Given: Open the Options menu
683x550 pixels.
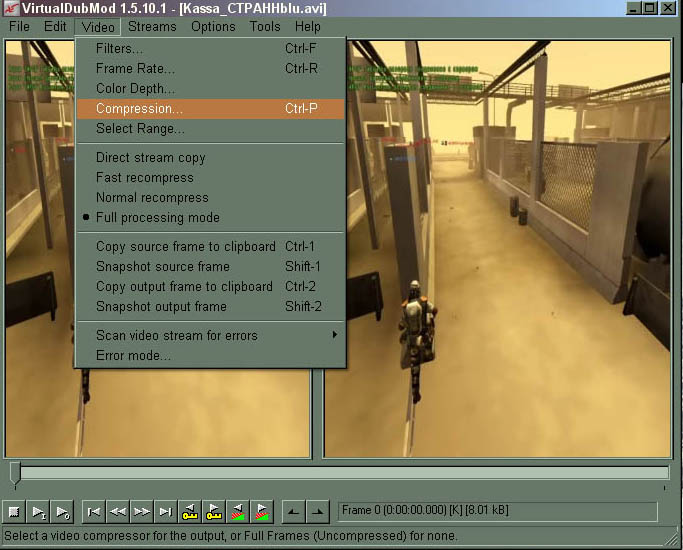Looking at the screenshot, I should (x=213, y=27).
